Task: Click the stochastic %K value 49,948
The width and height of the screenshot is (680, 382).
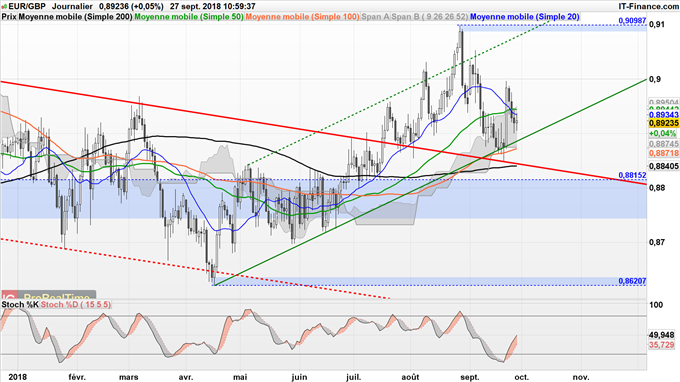Action: 662,335
